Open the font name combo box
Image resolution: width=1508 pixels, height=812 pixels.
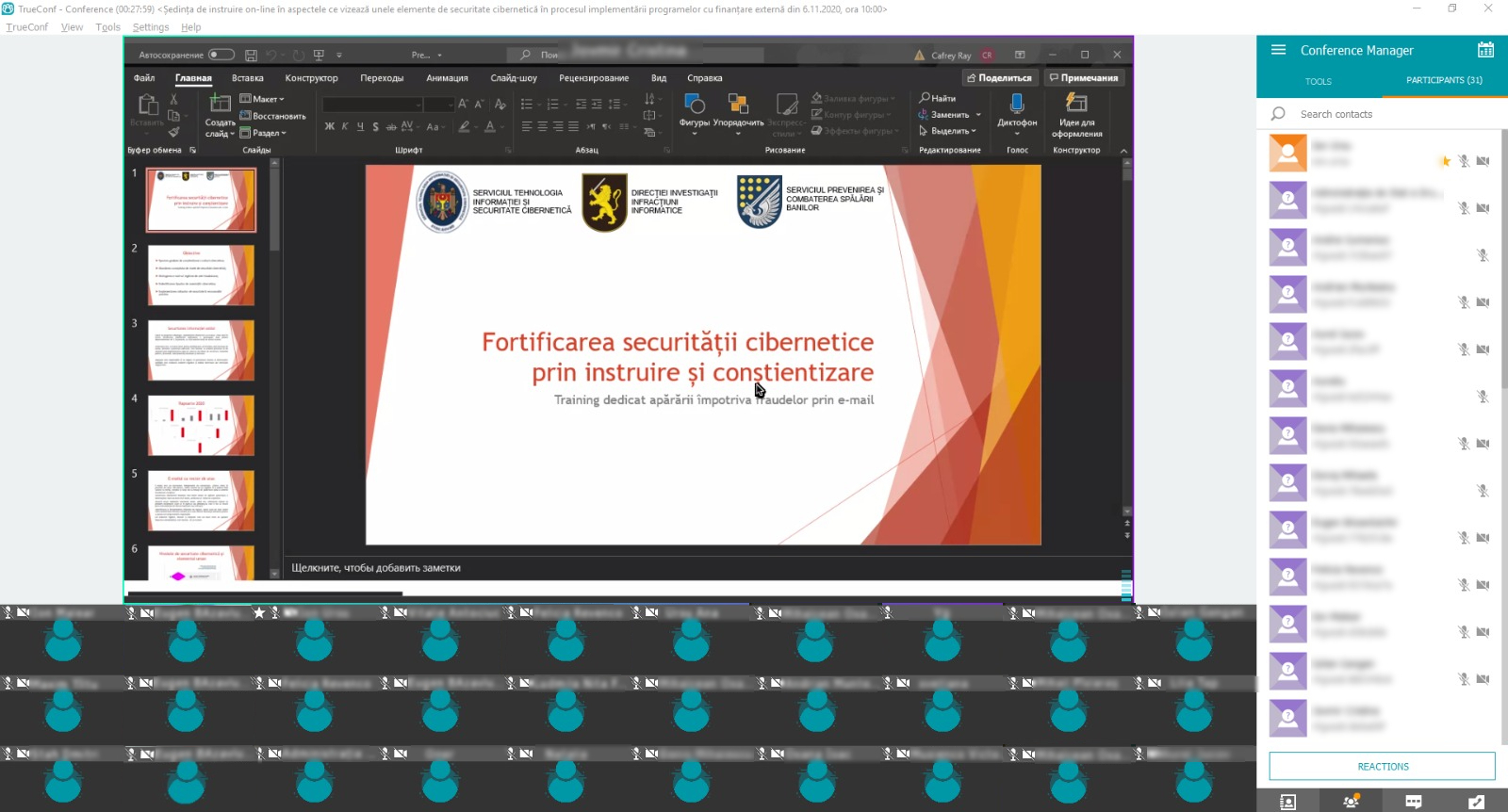click(372, 105)
